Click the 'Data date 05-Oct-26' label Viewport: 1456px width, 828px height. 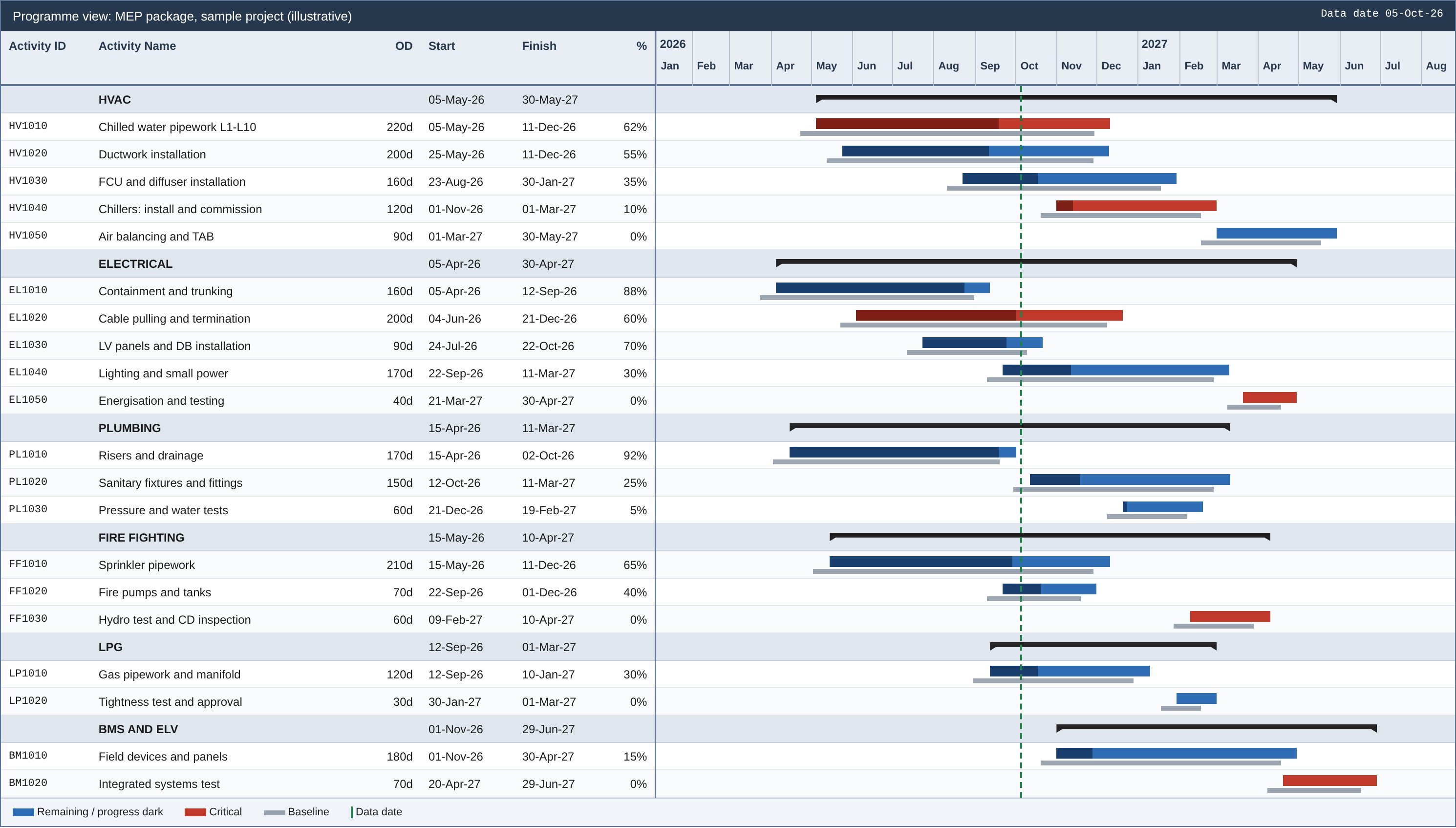pos(1382,14)
